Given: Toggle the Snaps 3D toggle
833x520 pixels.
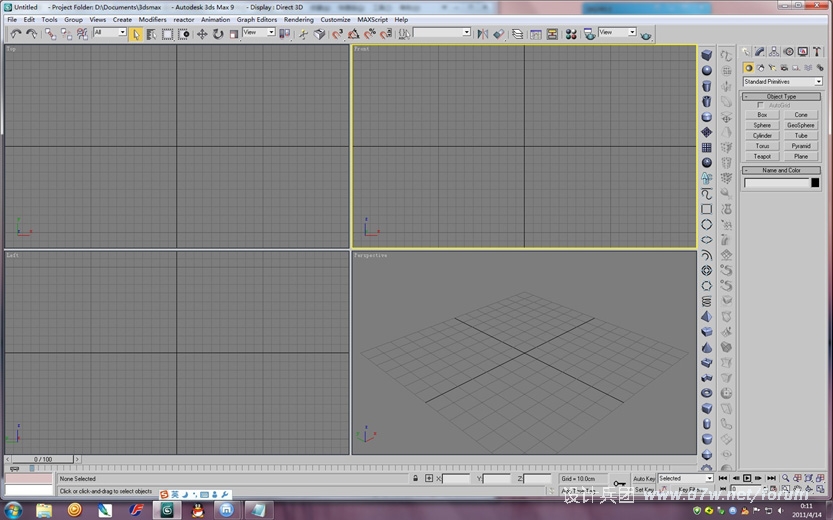Looking at the screenshot, I should click(337, 35).
